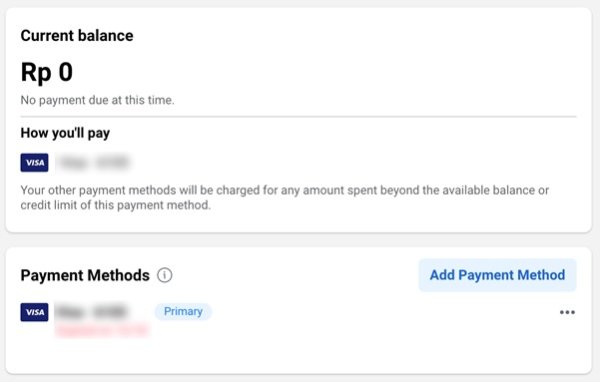Select the blurred card number under How you'll pay
The image size is (600, 382).
[x=93, y=163]
